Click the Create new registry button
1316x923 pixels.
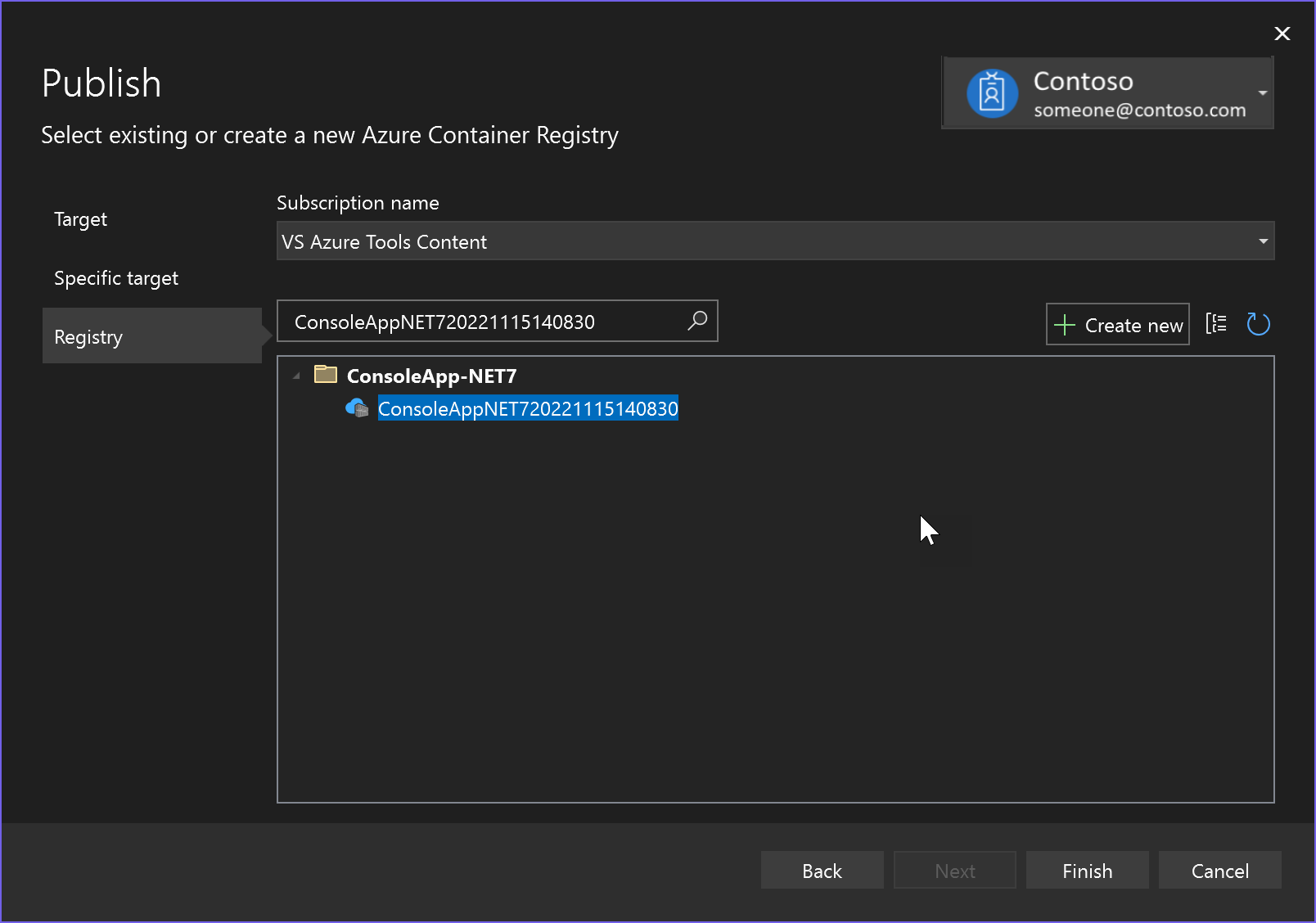pos(1117,324)
